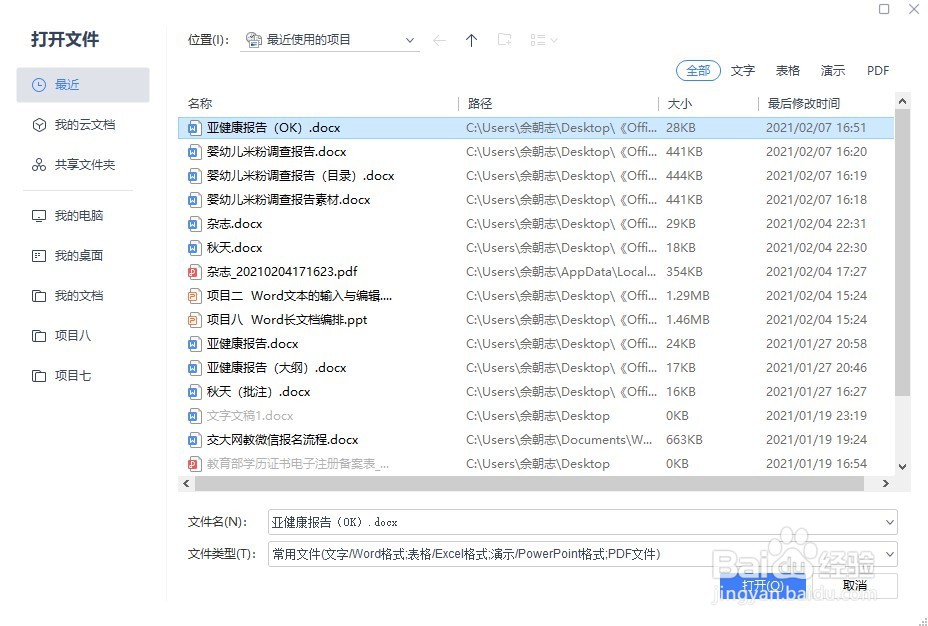Click the back navigation arrow
The height and width of the screenshot is (626, 928).
(x=439, y=39)
